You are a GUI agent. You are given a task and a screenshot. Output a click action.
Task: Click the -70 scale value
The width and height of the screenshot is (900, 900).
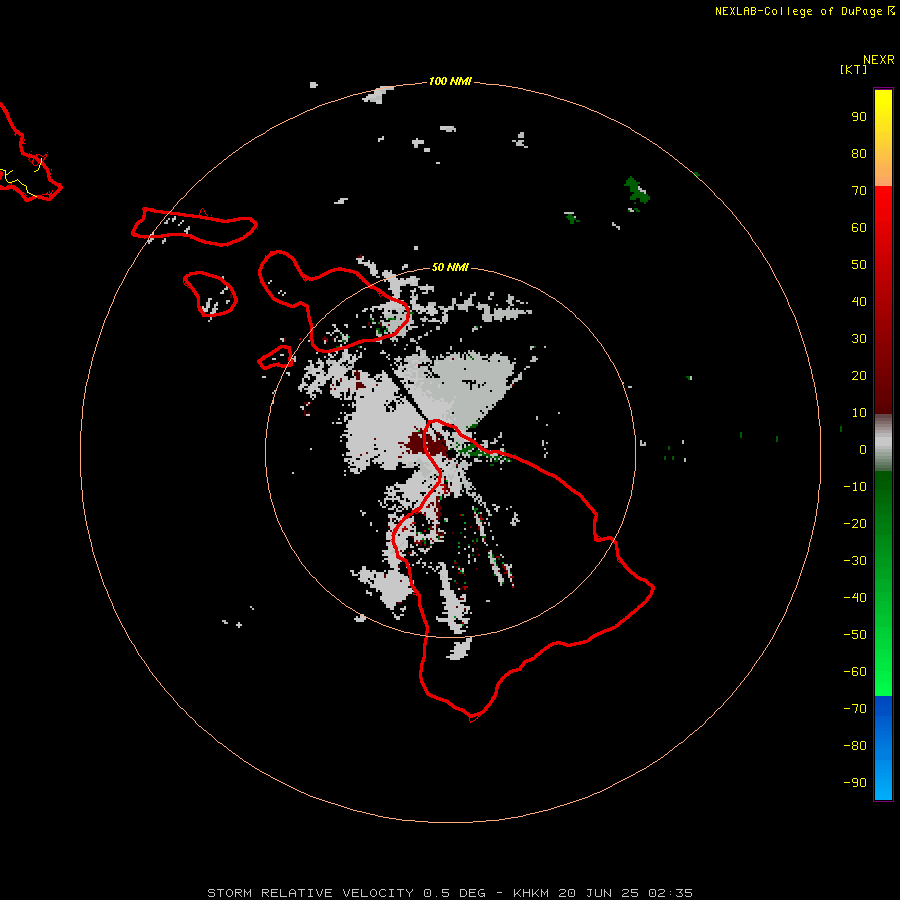[x=855, y=709]
